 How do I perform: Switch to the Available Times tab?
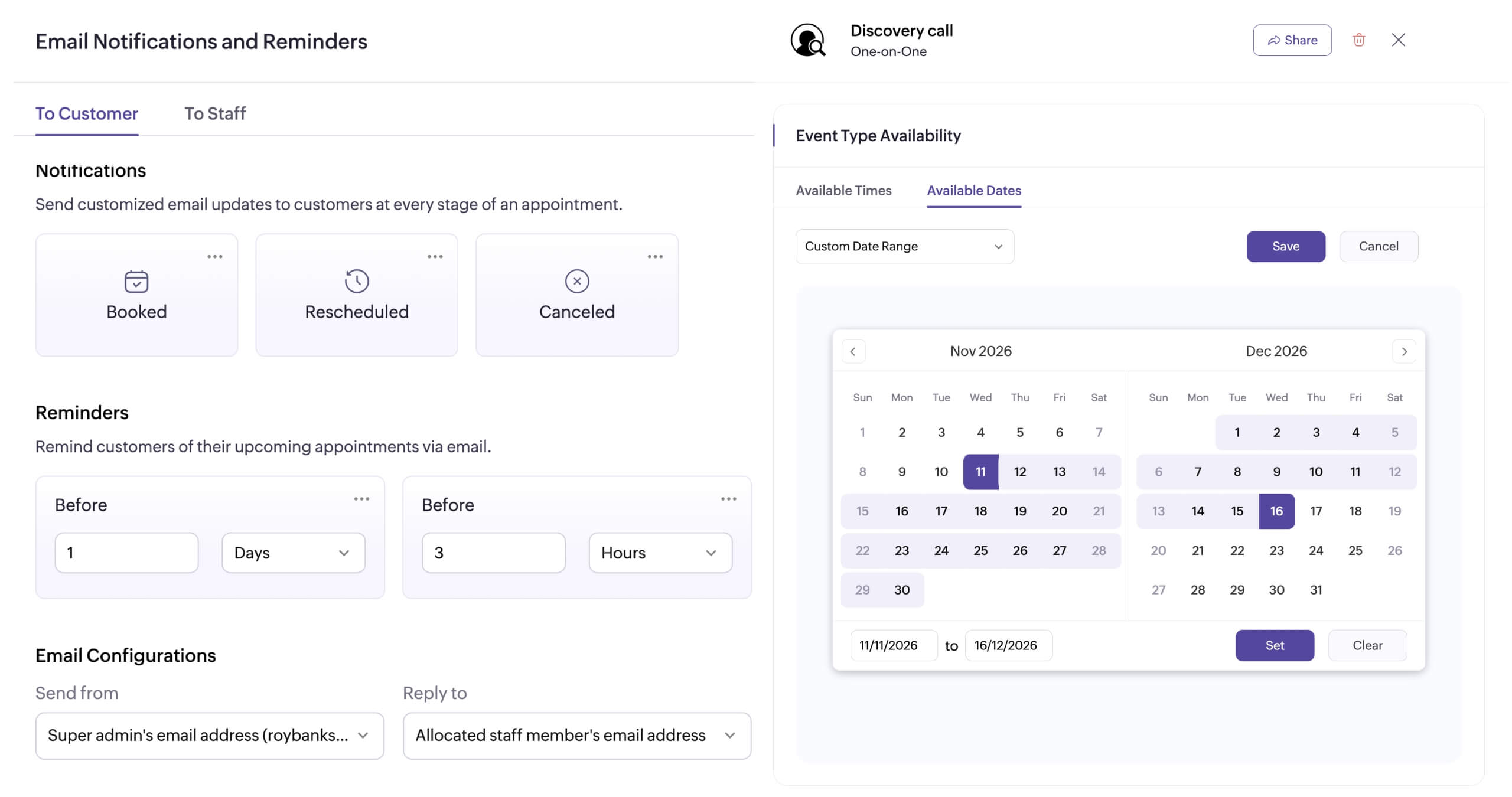click(x=843, y=191)
